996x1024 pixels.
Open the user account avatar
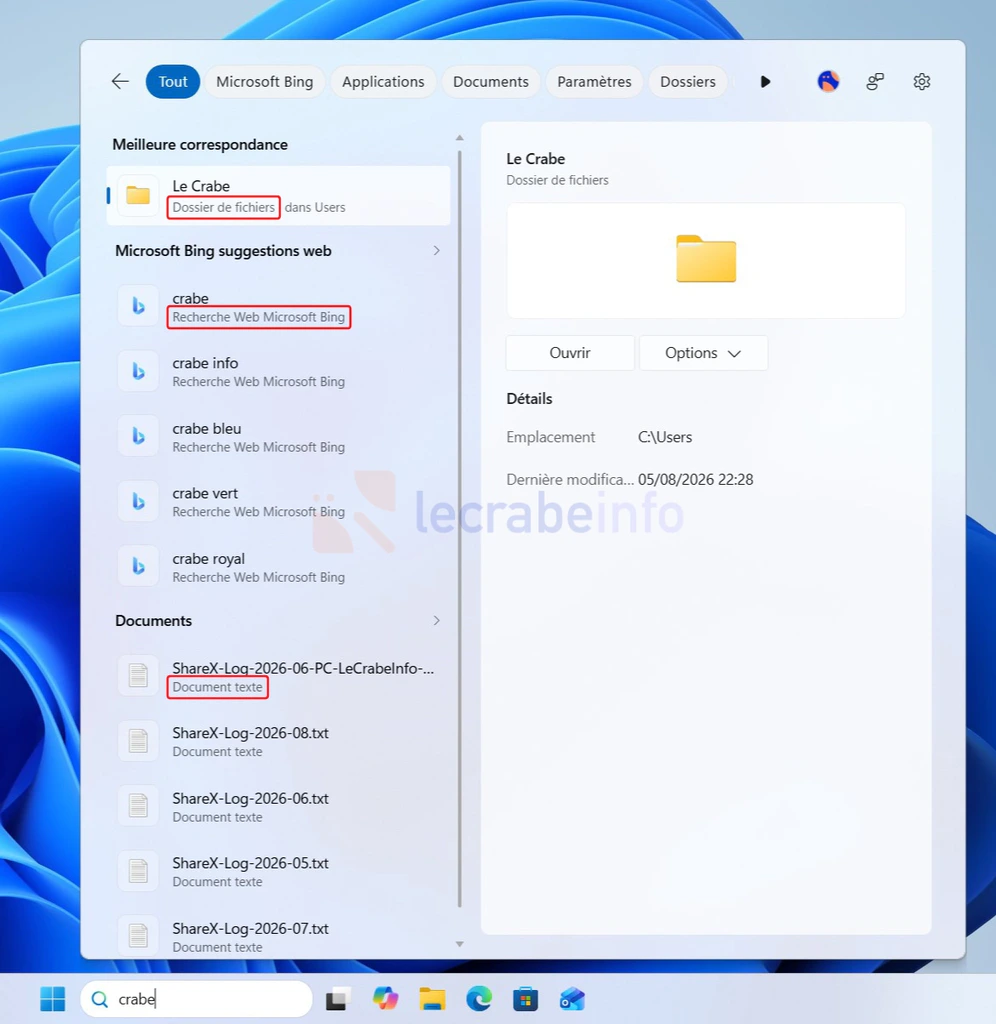tap(828, 82)
